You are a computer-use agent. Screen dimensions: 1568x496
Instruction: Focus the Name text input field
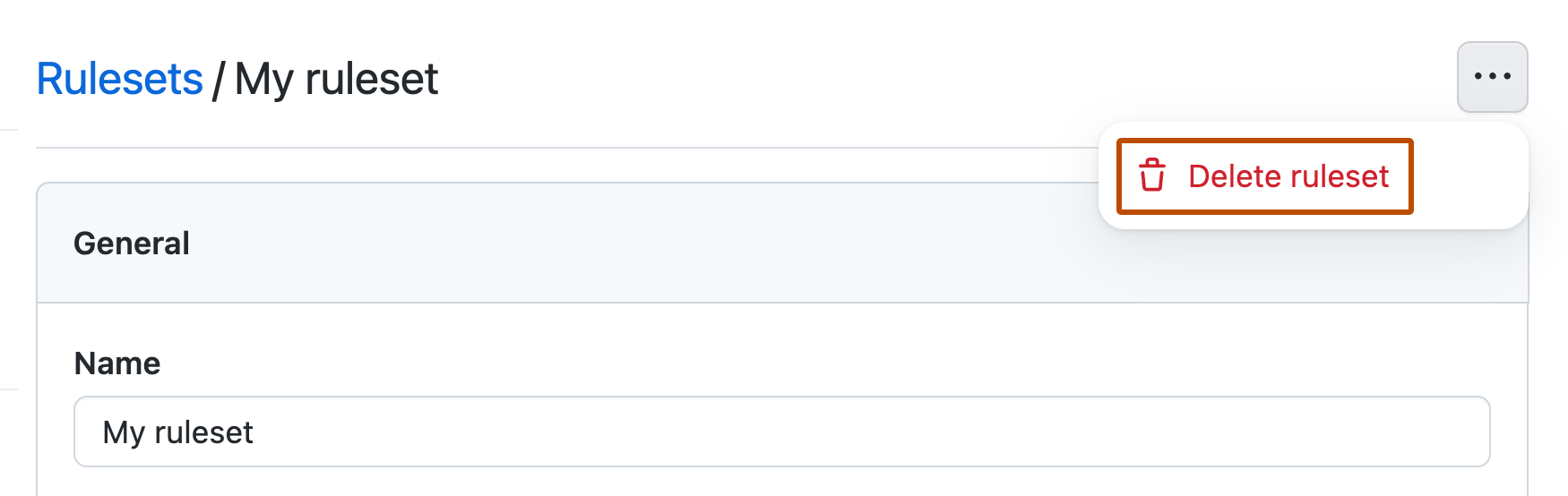tap(781, 432)
